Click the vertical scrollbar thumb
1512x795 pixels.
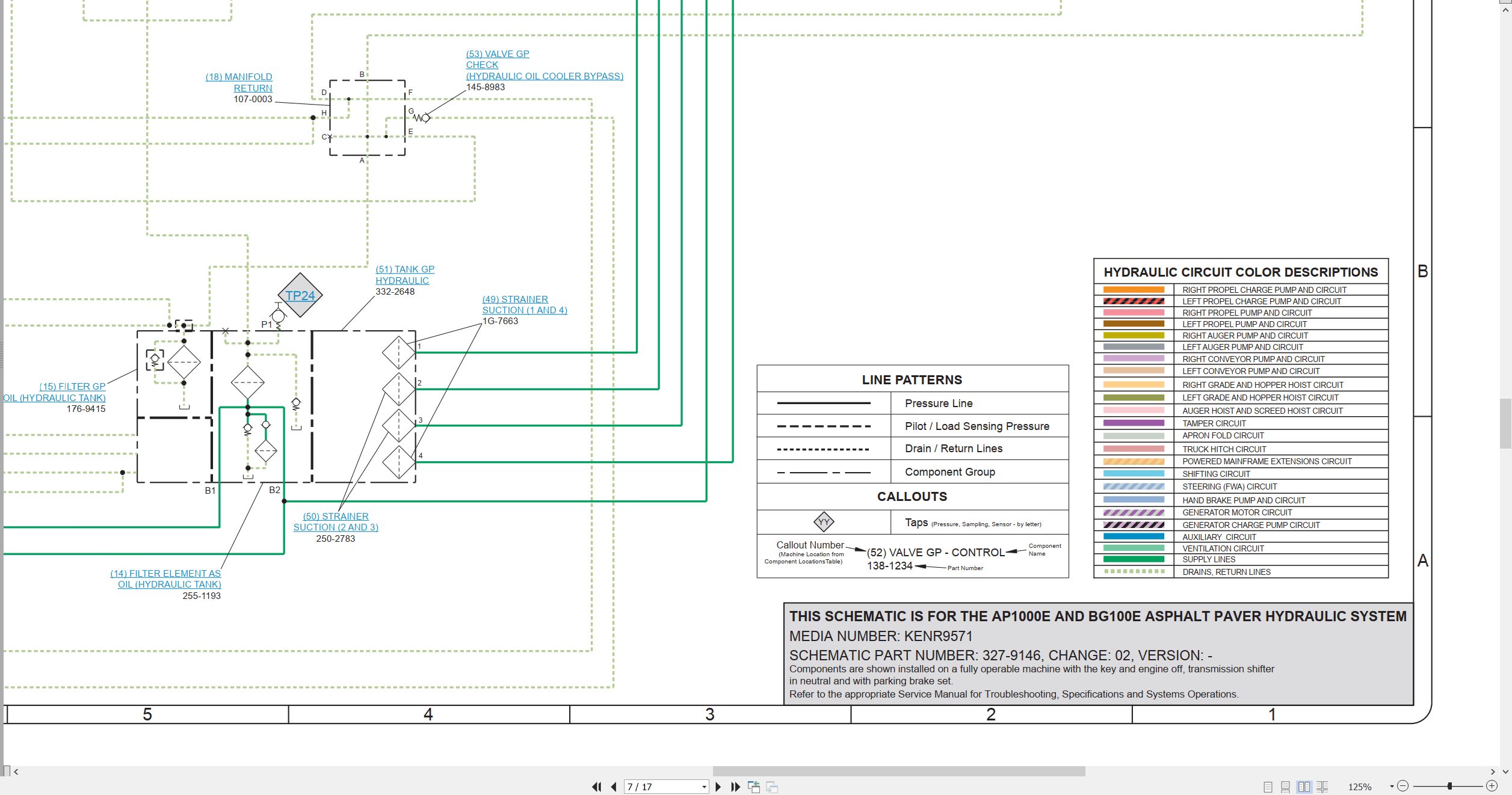point(1505,424)
